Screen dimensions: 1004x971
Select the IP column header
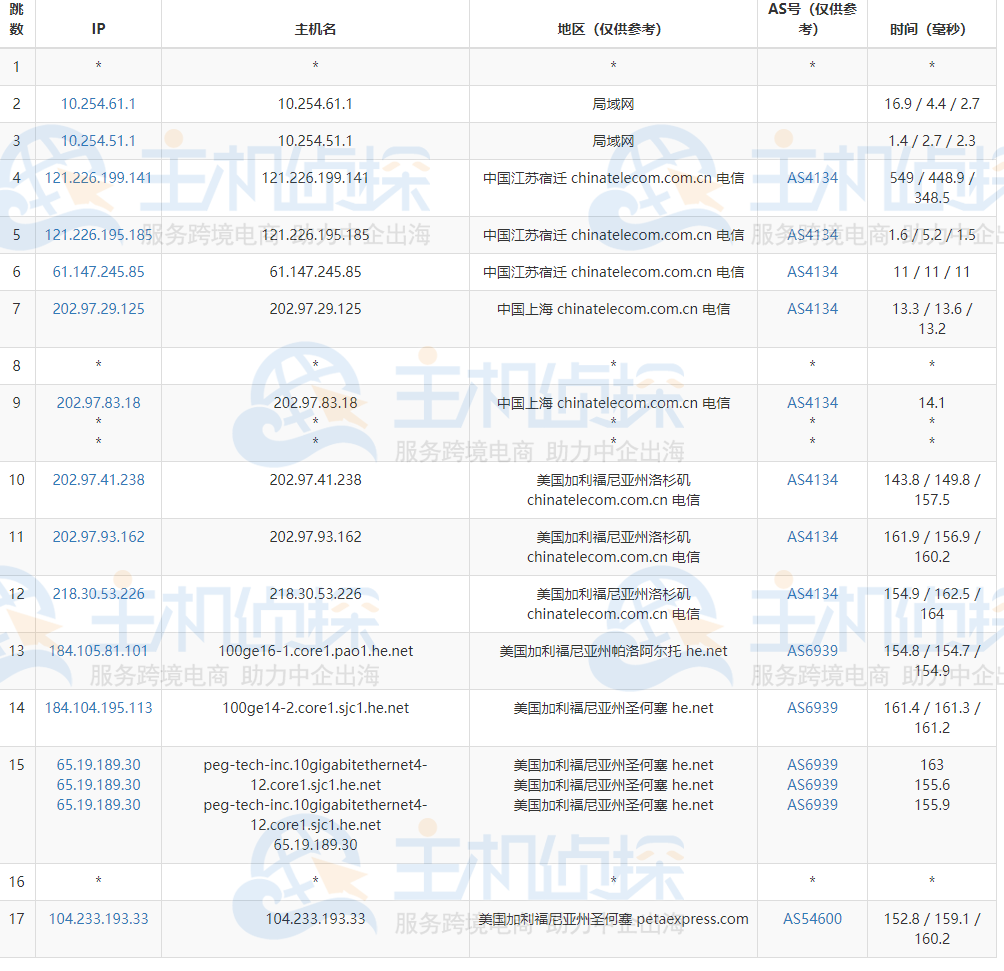click(x=97, y=29)
